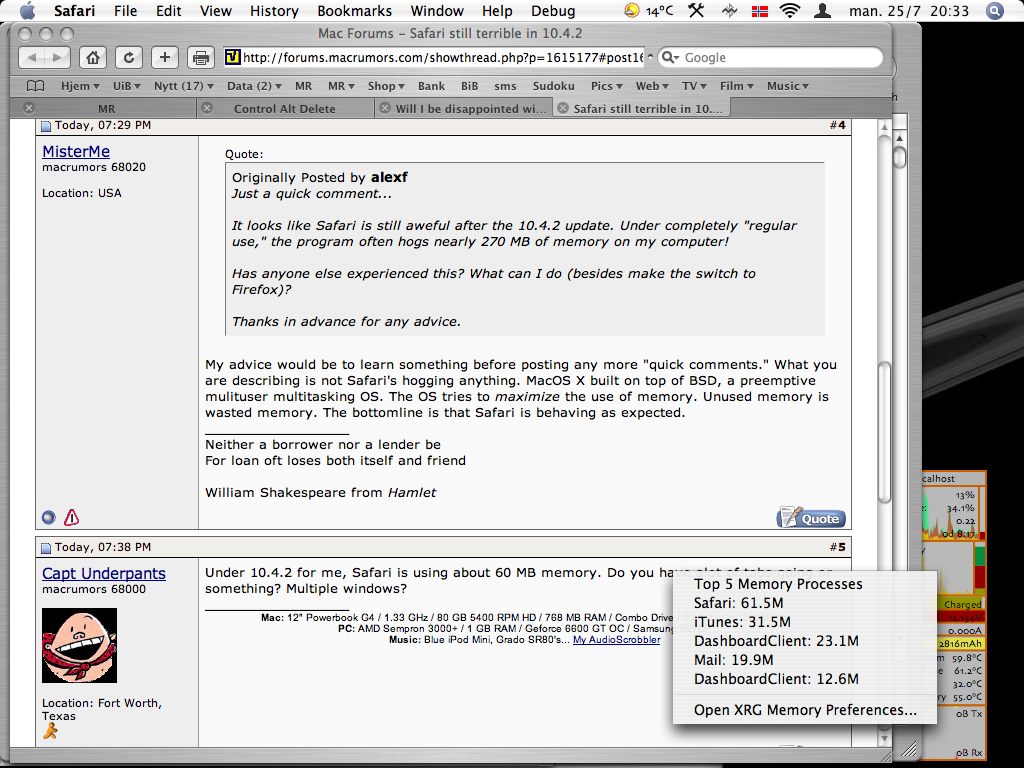Select Open XRG Memory Preferences menu entry
This screenshot has width=1024, height=768.
805,710
